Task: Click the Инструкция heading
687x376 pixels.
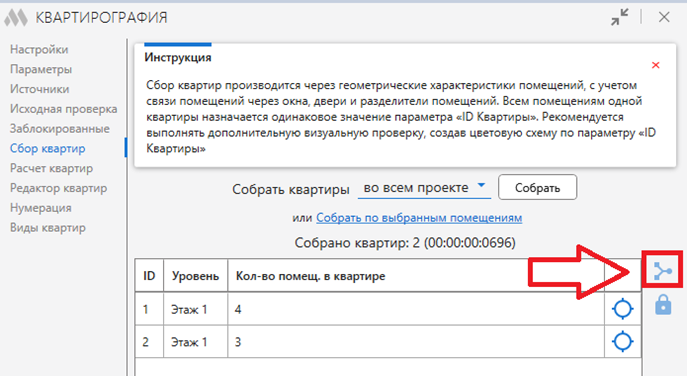Action: 178,57
